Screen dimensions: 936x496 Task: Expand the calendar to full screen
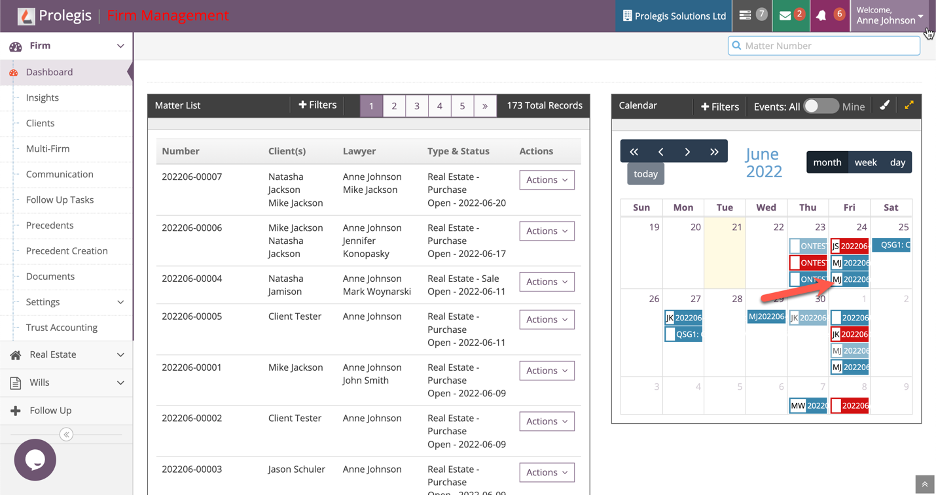coord(909,106)
